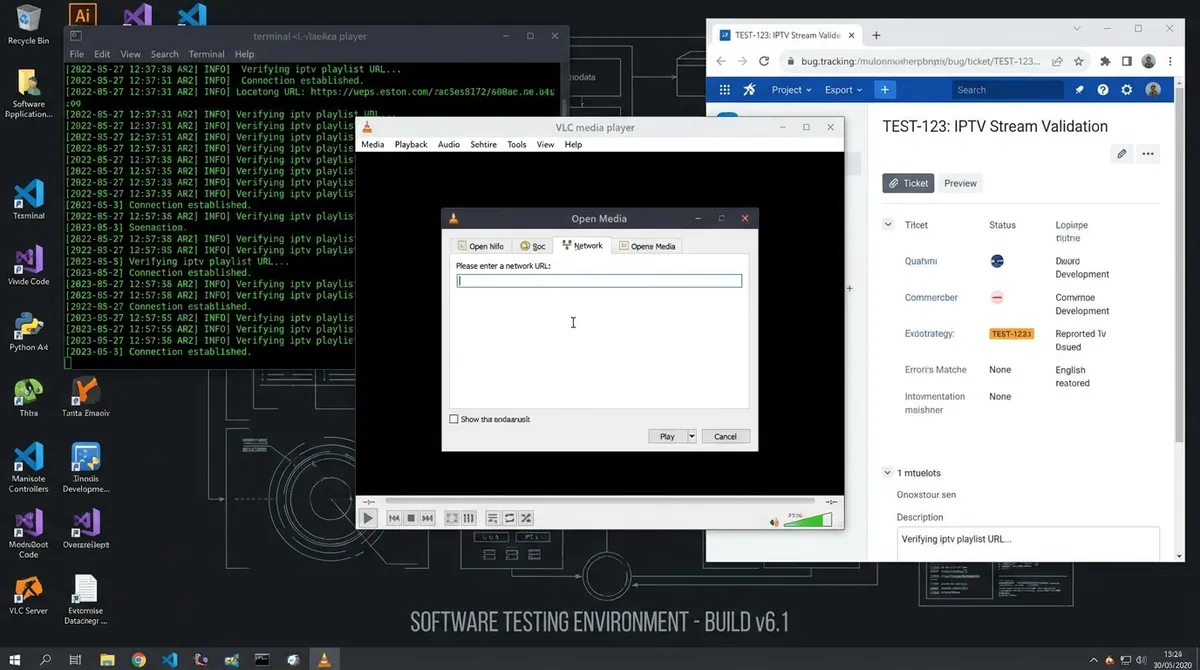Screen dimensions: 1200x670
Task: Click the browser Back arrow
Action: click(720, 61)
